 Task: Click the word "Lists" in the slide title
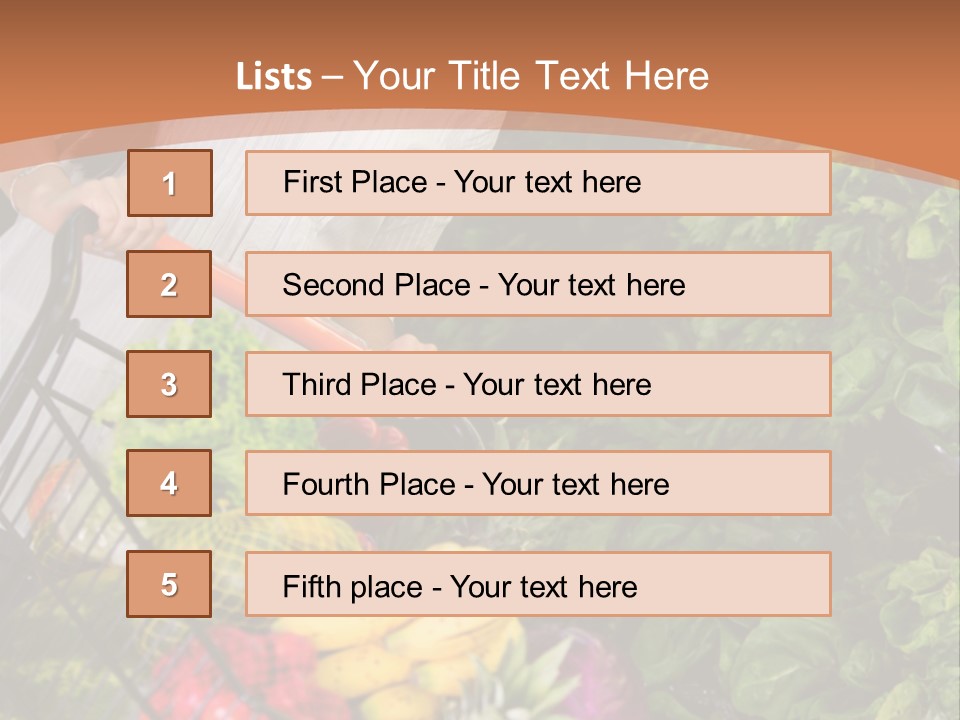pos(273,76)
